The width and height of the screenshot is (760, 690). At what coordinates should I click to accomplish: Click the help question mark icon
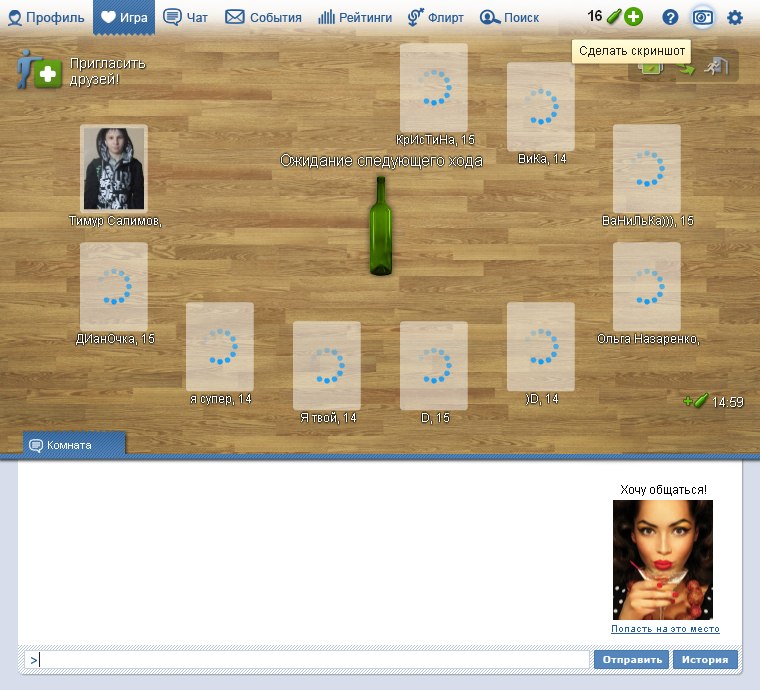[x=671, y=17]
